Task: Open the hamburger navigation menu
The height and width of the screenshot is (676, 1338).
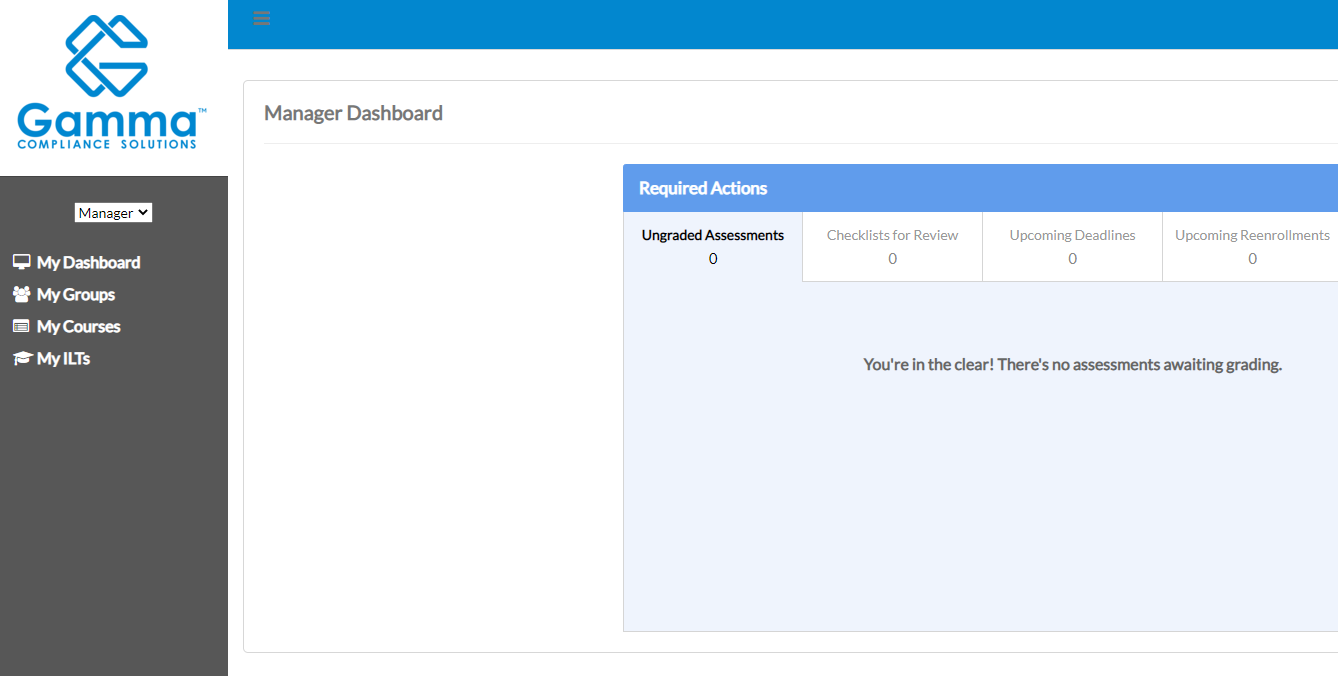Action: (x=261, y=18)
